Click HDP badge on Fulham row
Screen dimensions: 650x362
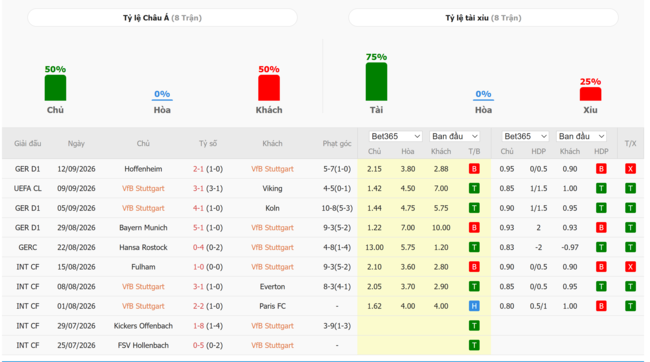click(601, 267)
